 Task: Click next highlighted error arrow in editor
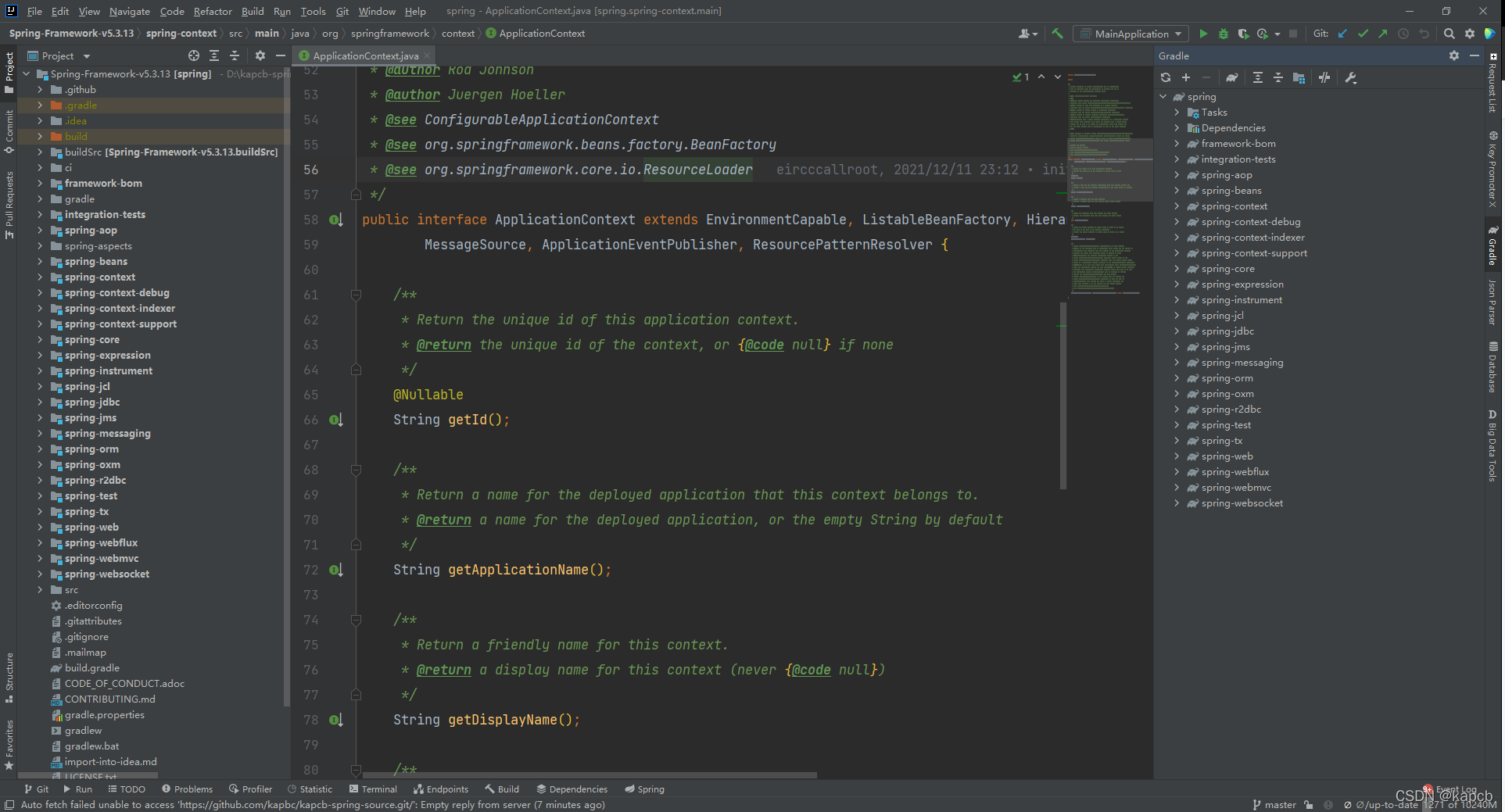[1058, 77]
